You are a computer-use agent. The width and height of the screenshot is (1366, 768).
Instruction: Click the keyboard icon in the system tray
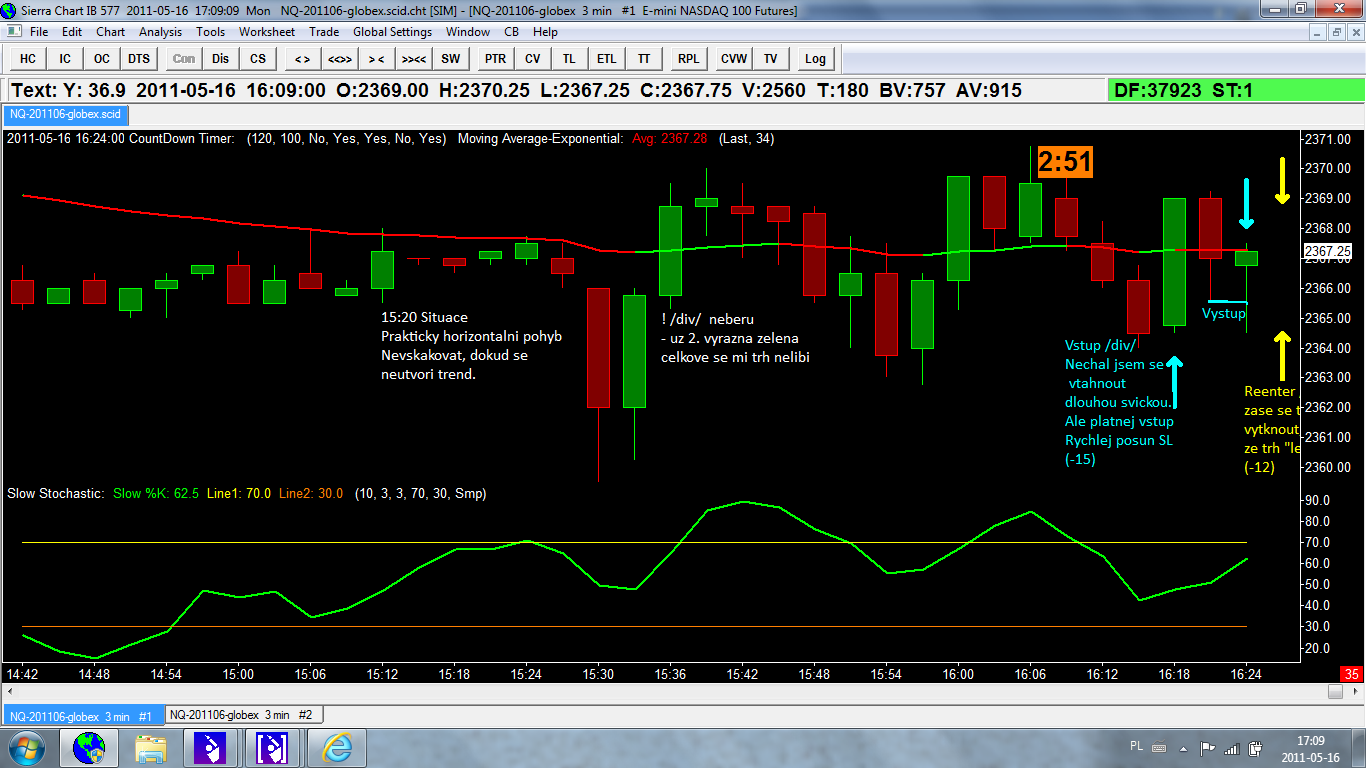tap(1158, 747)
